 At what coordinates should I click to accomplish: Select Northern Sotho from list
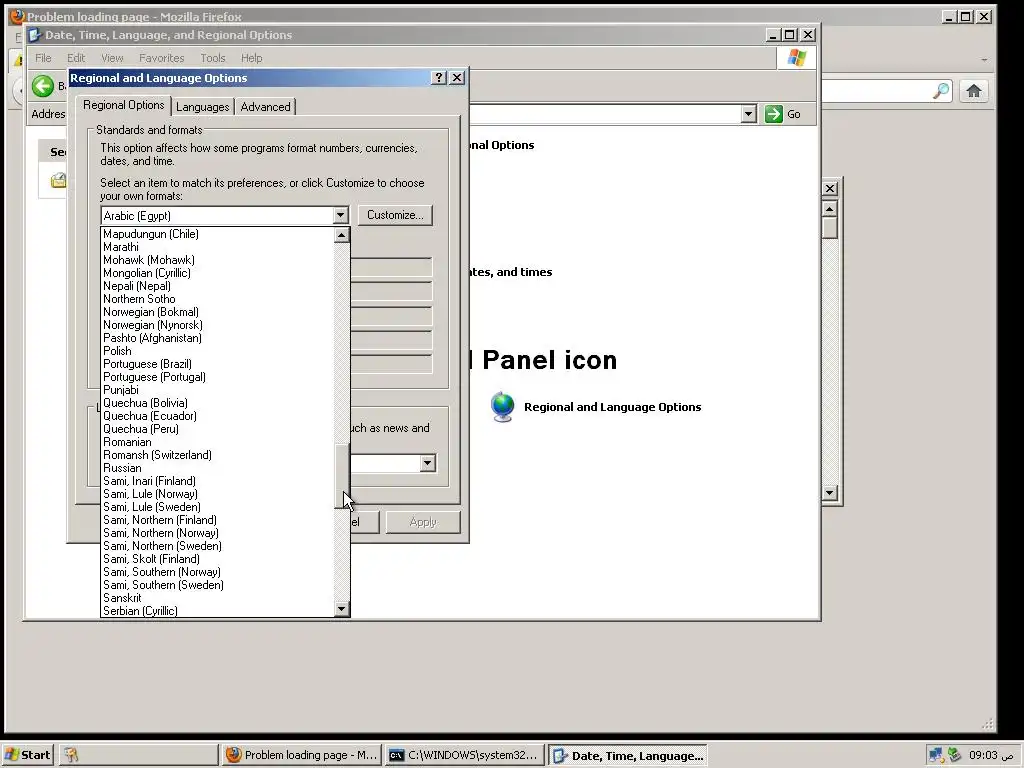217,299
